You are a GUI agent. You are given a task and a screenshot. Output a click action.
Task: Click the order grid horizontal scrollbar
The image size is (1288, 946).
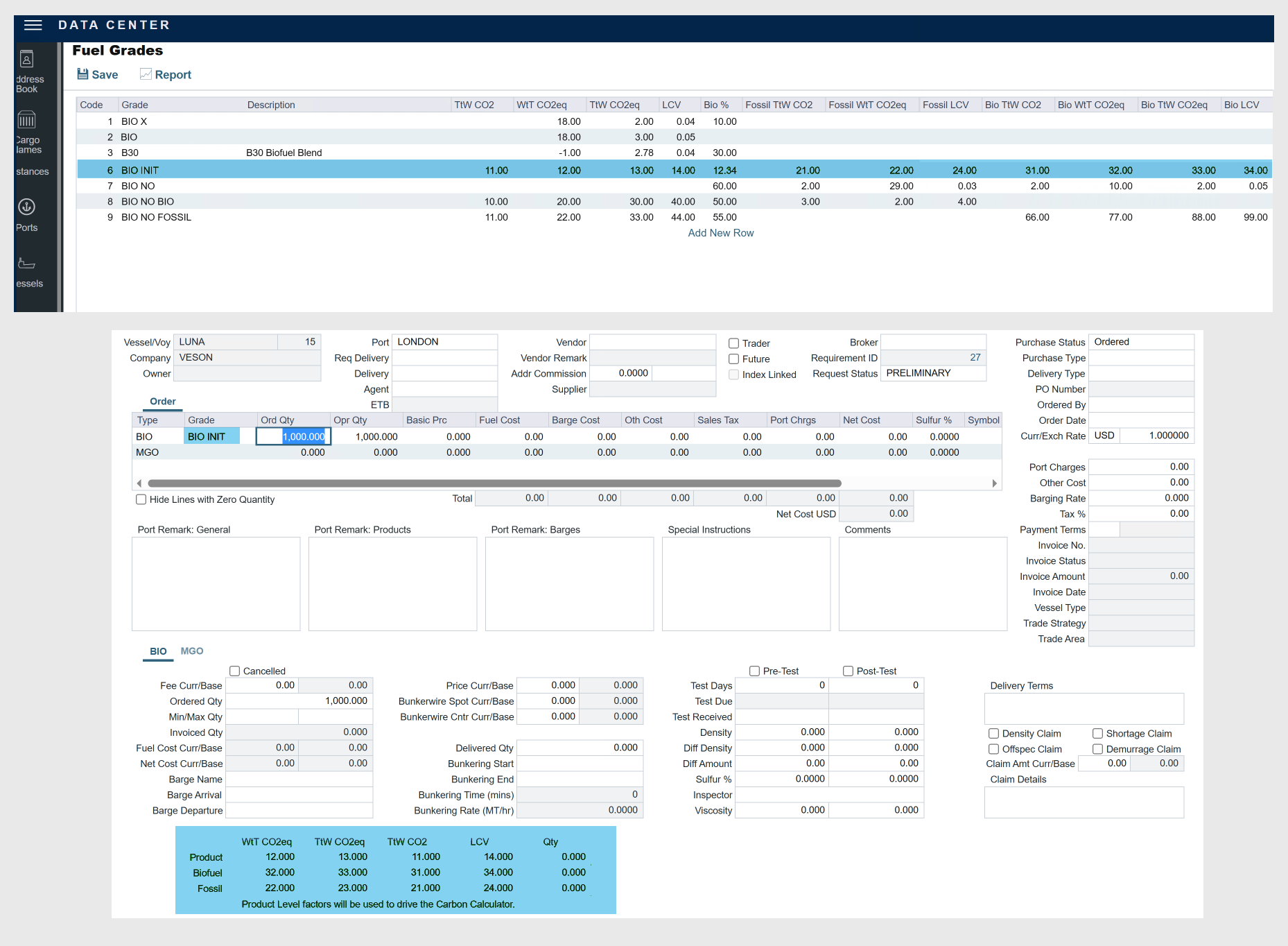[494, 483]
